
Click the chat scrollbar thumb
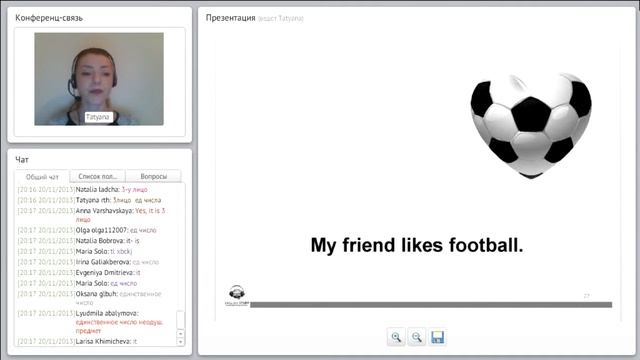pos(180,320)
